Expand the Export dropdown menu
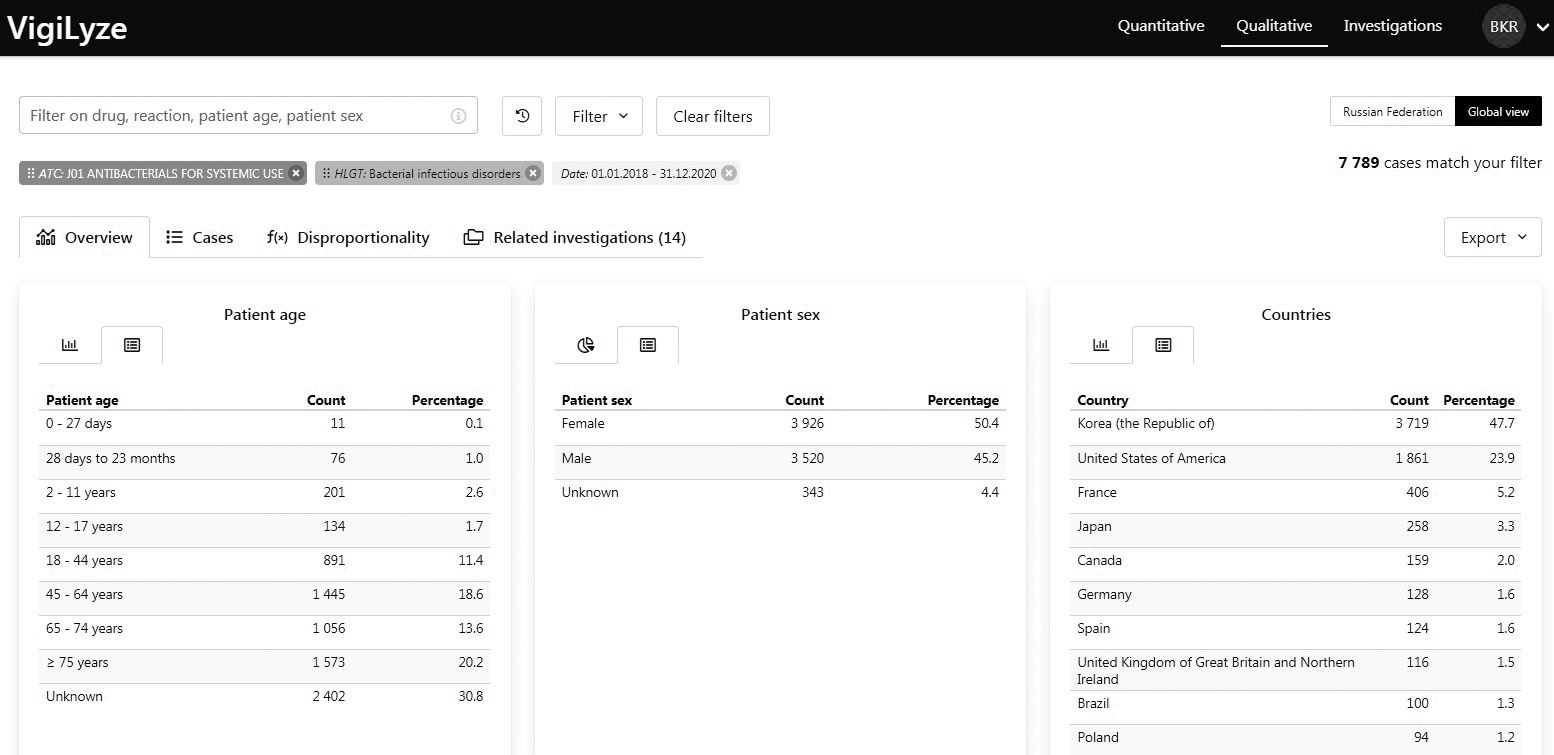 tap(1492, 237)
